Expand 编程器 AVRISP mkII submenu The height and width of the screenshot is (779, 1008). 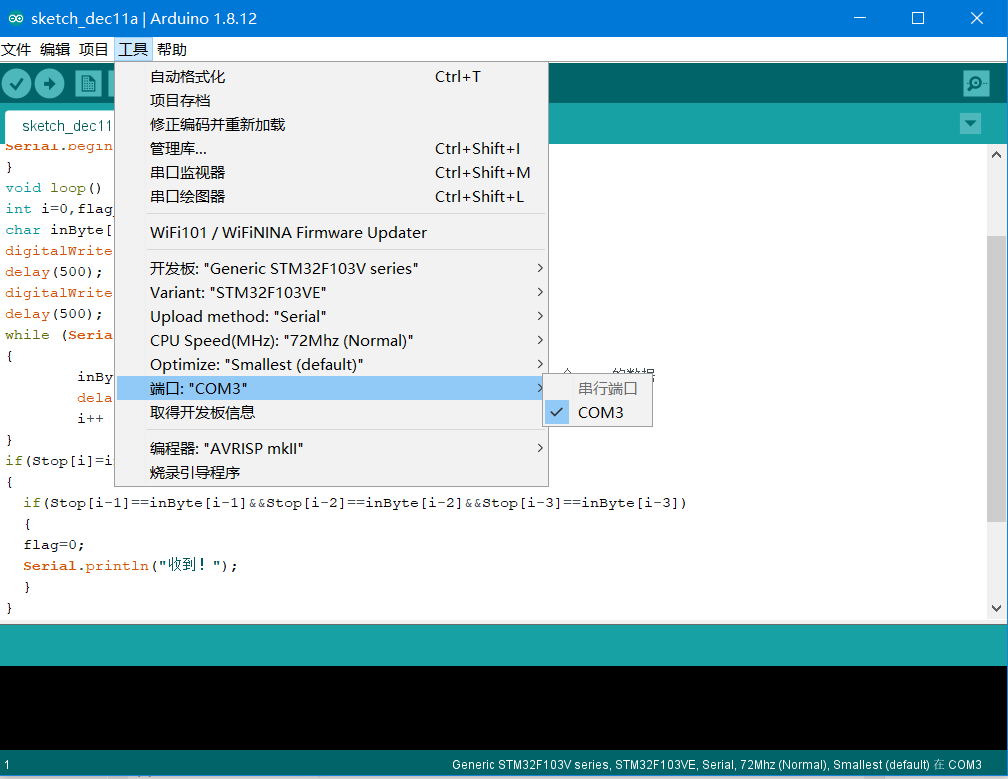pos(331,449)
